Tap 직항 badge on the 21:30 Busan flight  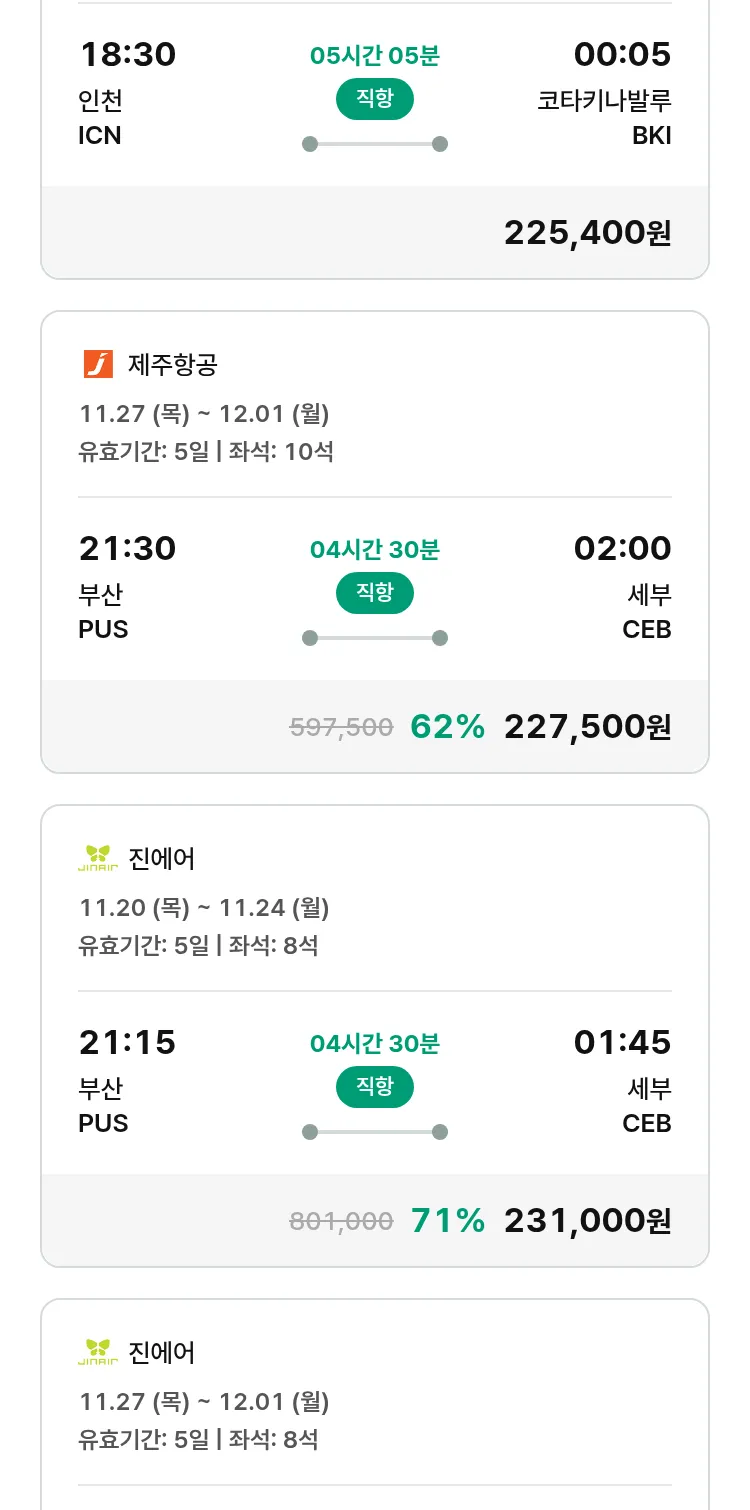click(374, 593)
